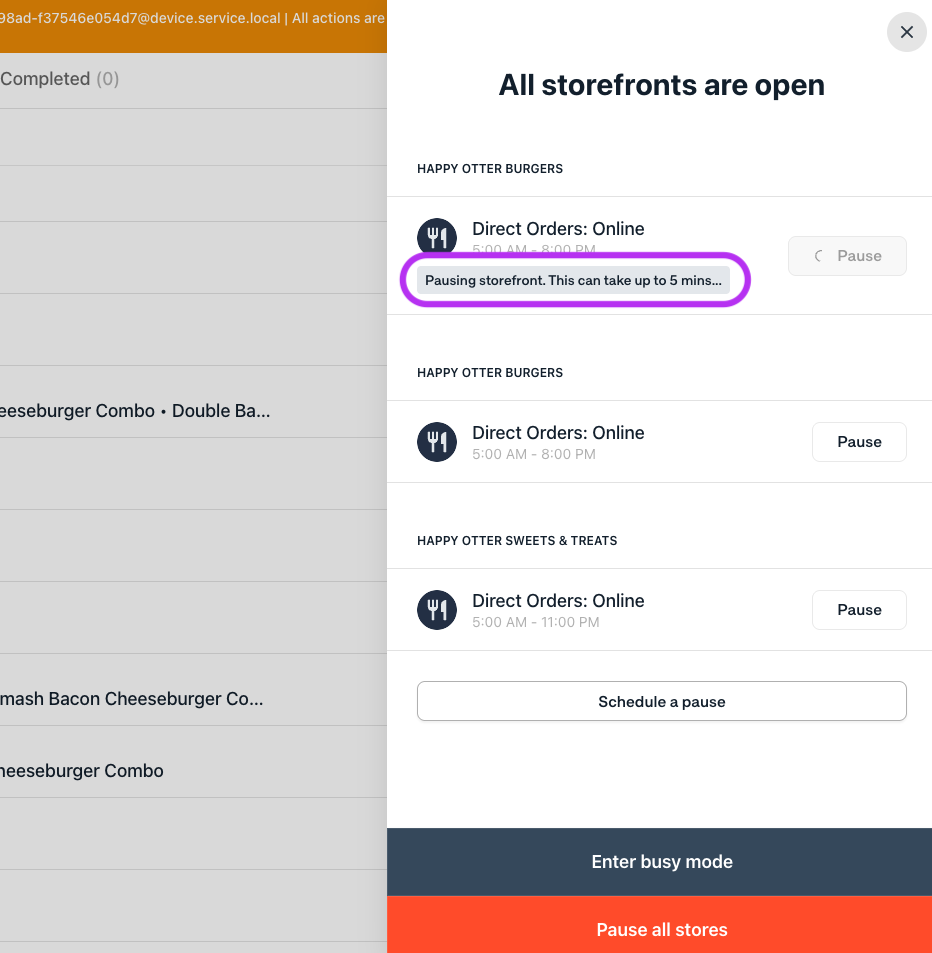The width and height of the screenshot is (932, 953).
Task: Open the order row mentioning Double Ba...
Action: pyautogui.click(x=135, y=411)
